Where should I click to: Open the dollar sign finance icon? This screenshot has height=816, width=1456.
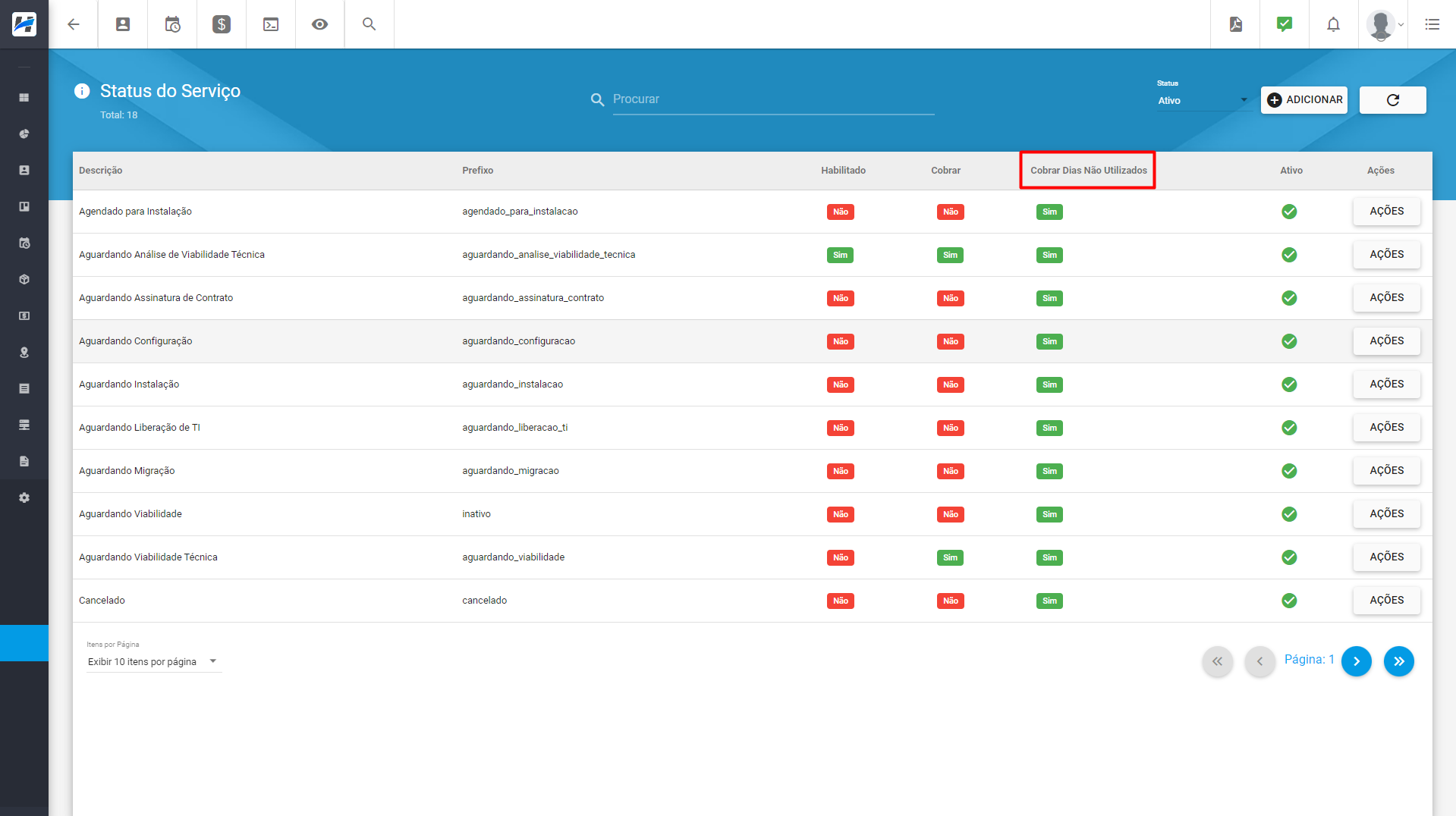pyautogui.click(x=222, y=24)
